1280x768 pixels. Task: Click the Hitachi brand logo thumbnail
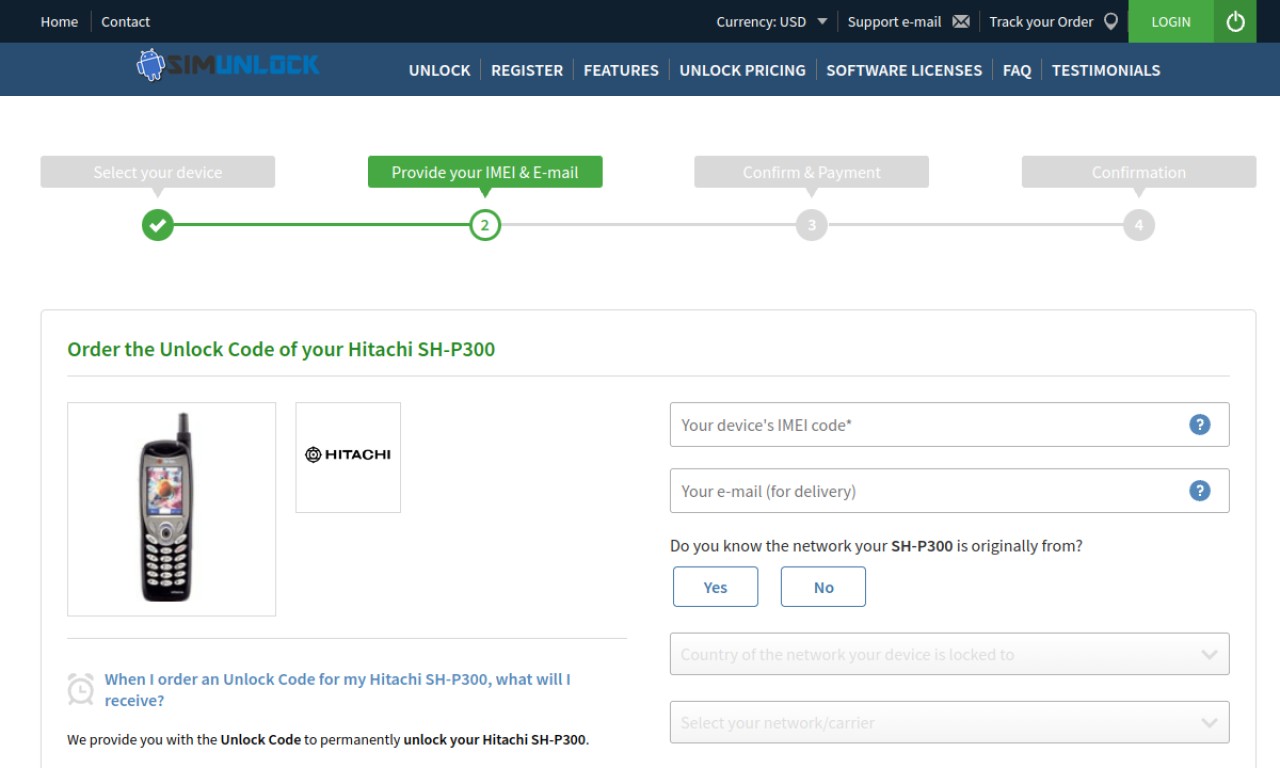(348, 457)
